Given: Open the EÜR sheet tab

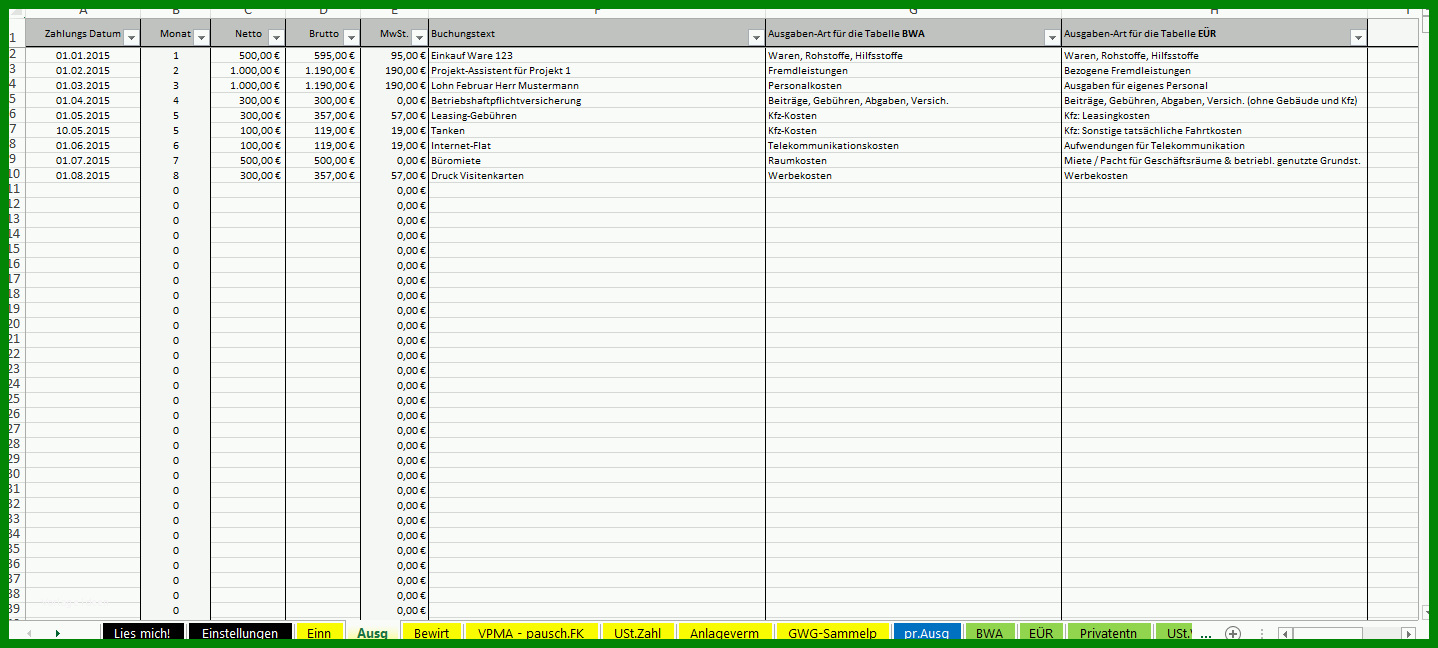Looking at the screenshot, I should click(x=1040, y=633).
